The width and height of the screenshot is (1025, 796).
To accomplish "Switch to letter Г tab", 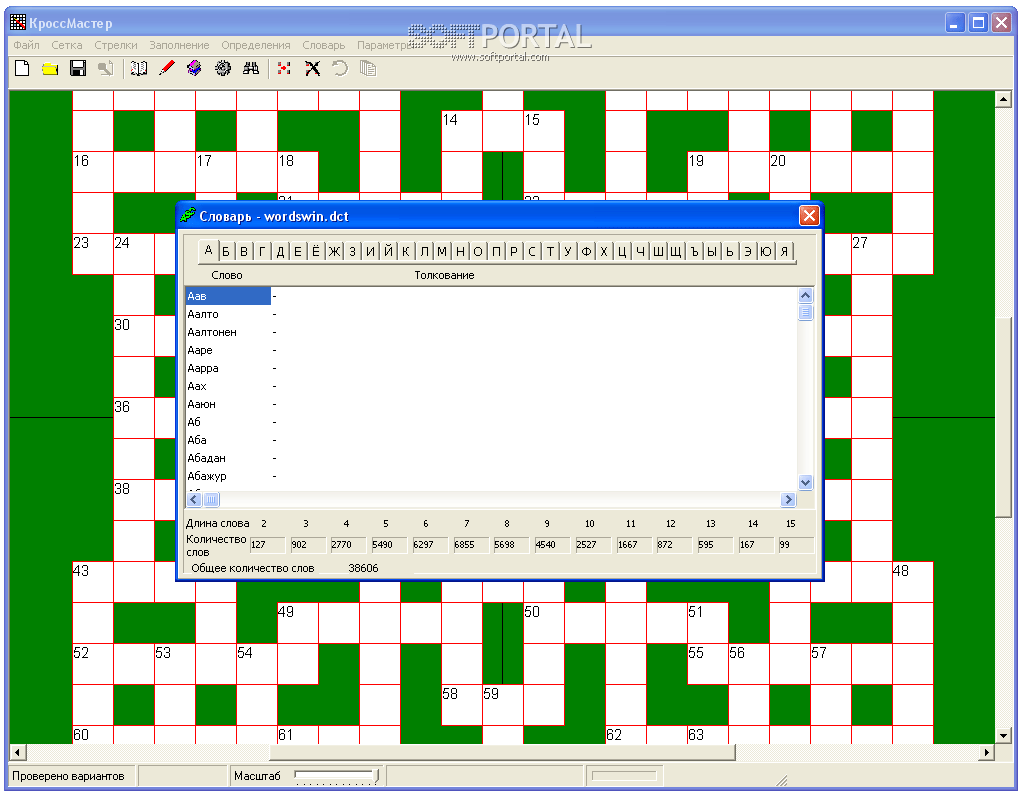I will (262, 252).
